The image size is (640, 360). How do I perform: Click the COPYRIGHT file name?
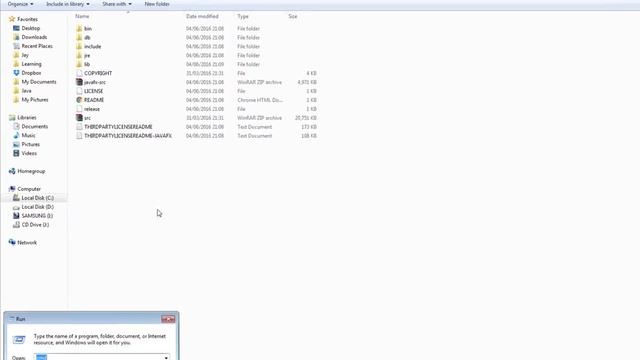click(98, 73)
